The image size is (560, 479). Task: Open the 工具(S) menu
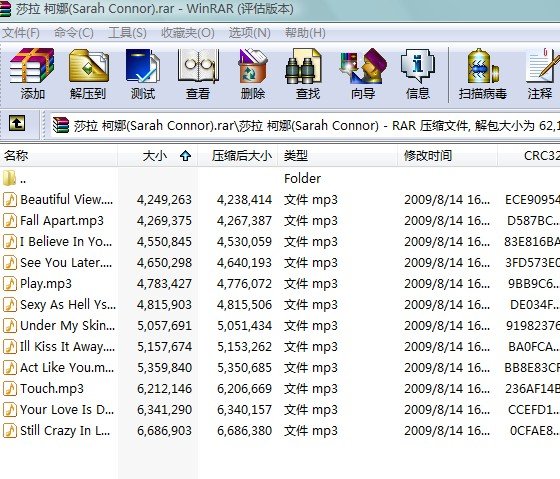[127, 33]
